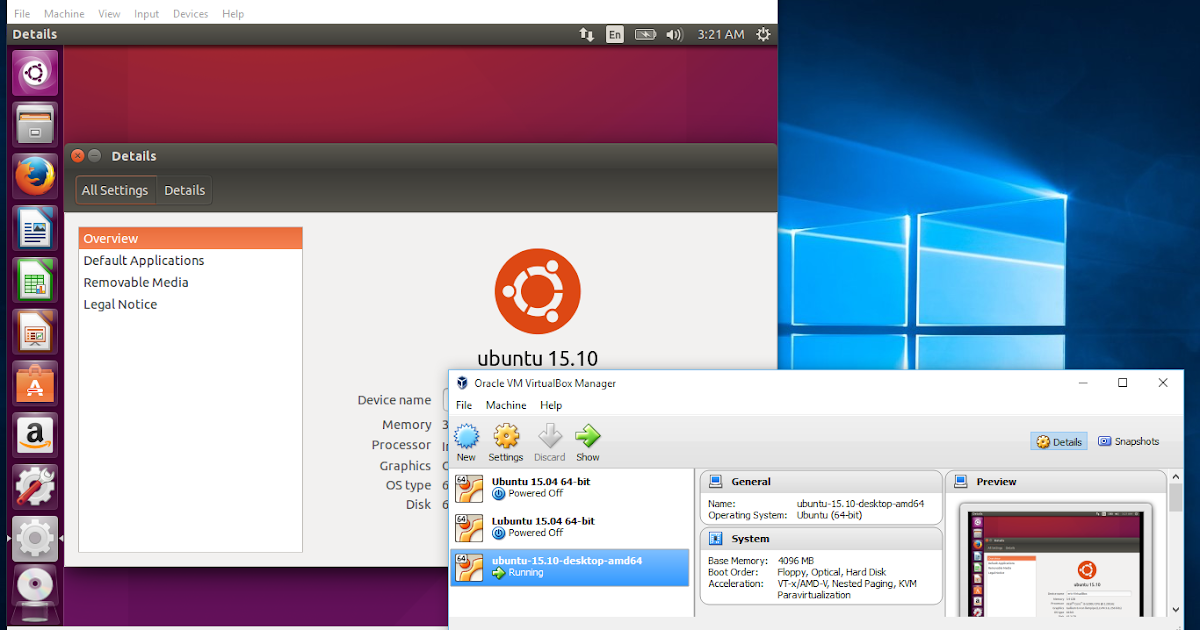Click the disc media icon in launcher
Viewport: 1200px width, 630px height.
35,588
